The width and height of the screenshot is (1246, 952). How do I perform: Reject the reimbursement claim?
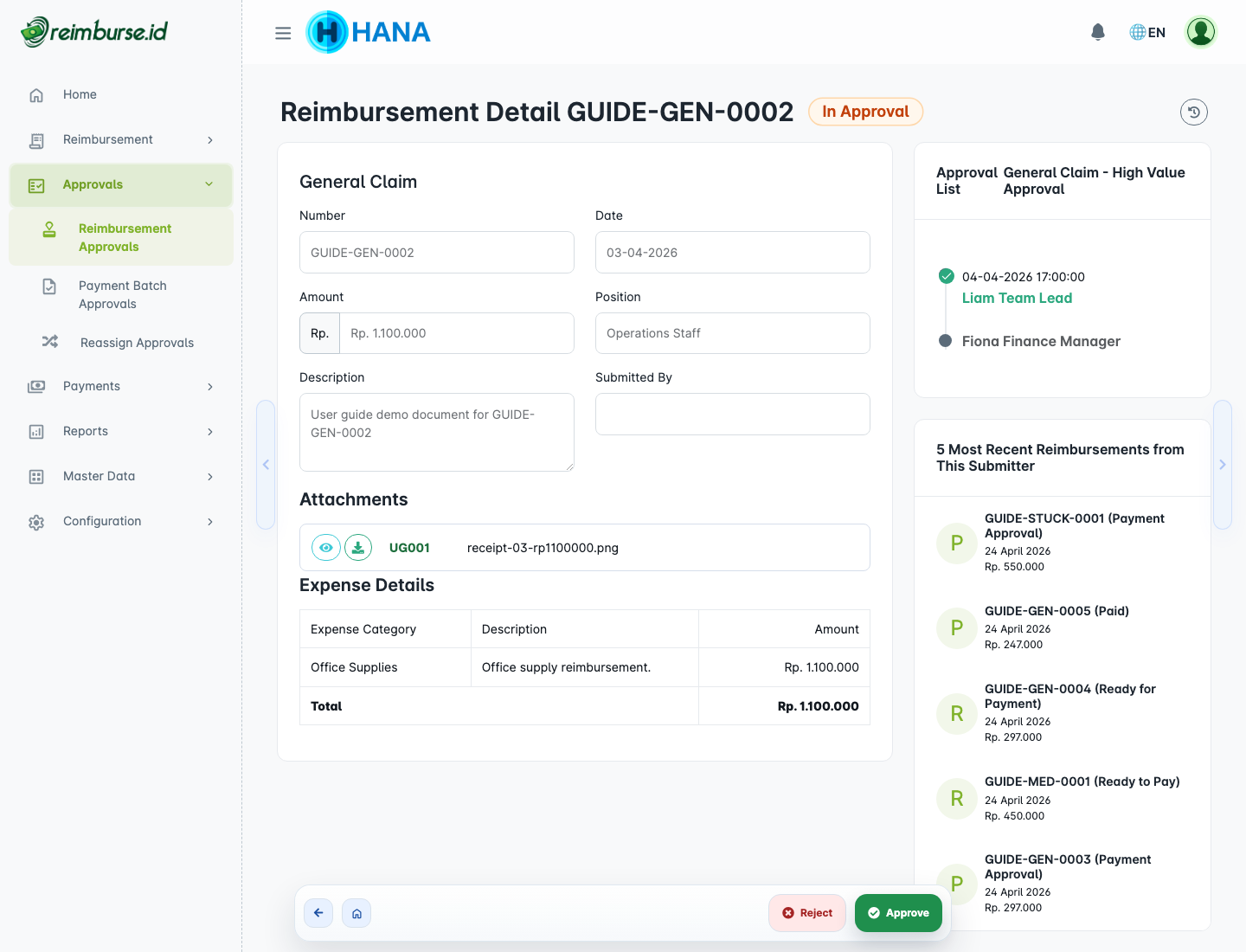806,913
